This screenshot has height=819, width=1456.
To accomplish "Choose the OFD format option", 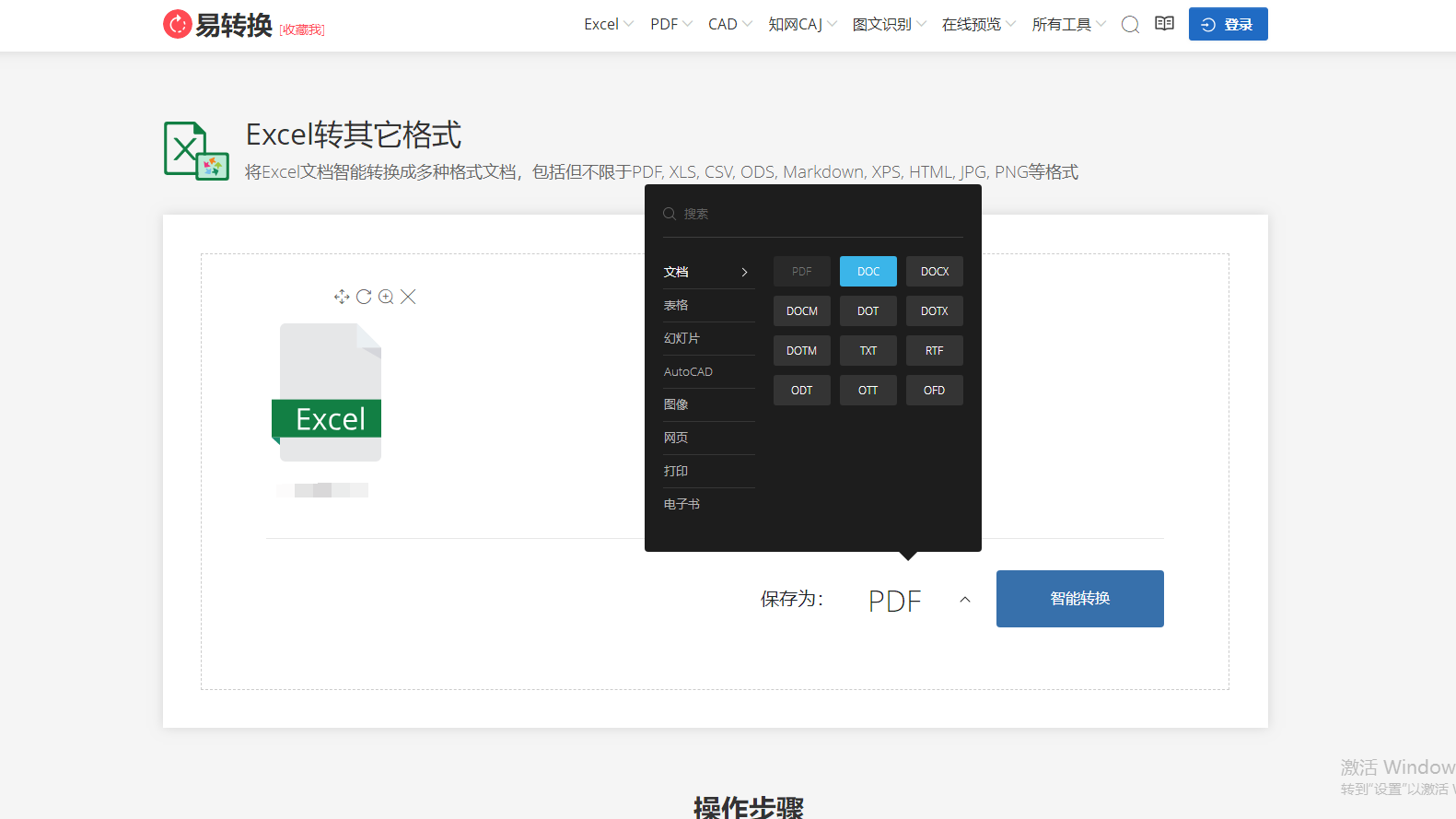I will pos(935,391).
